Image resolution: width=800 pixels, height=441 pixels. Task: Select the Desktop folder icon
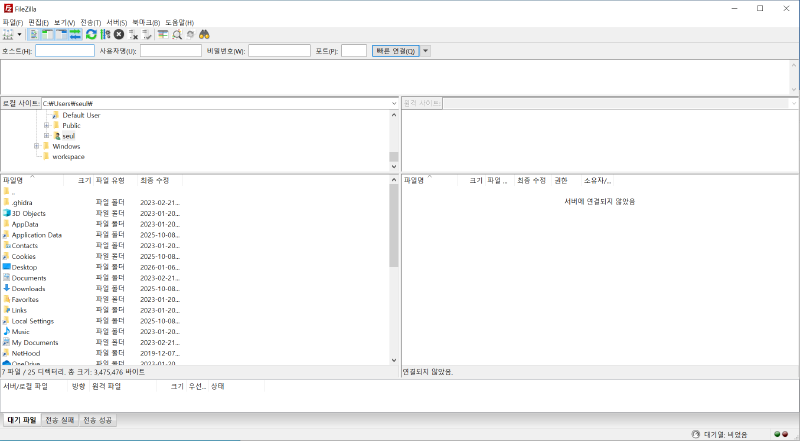6,266
